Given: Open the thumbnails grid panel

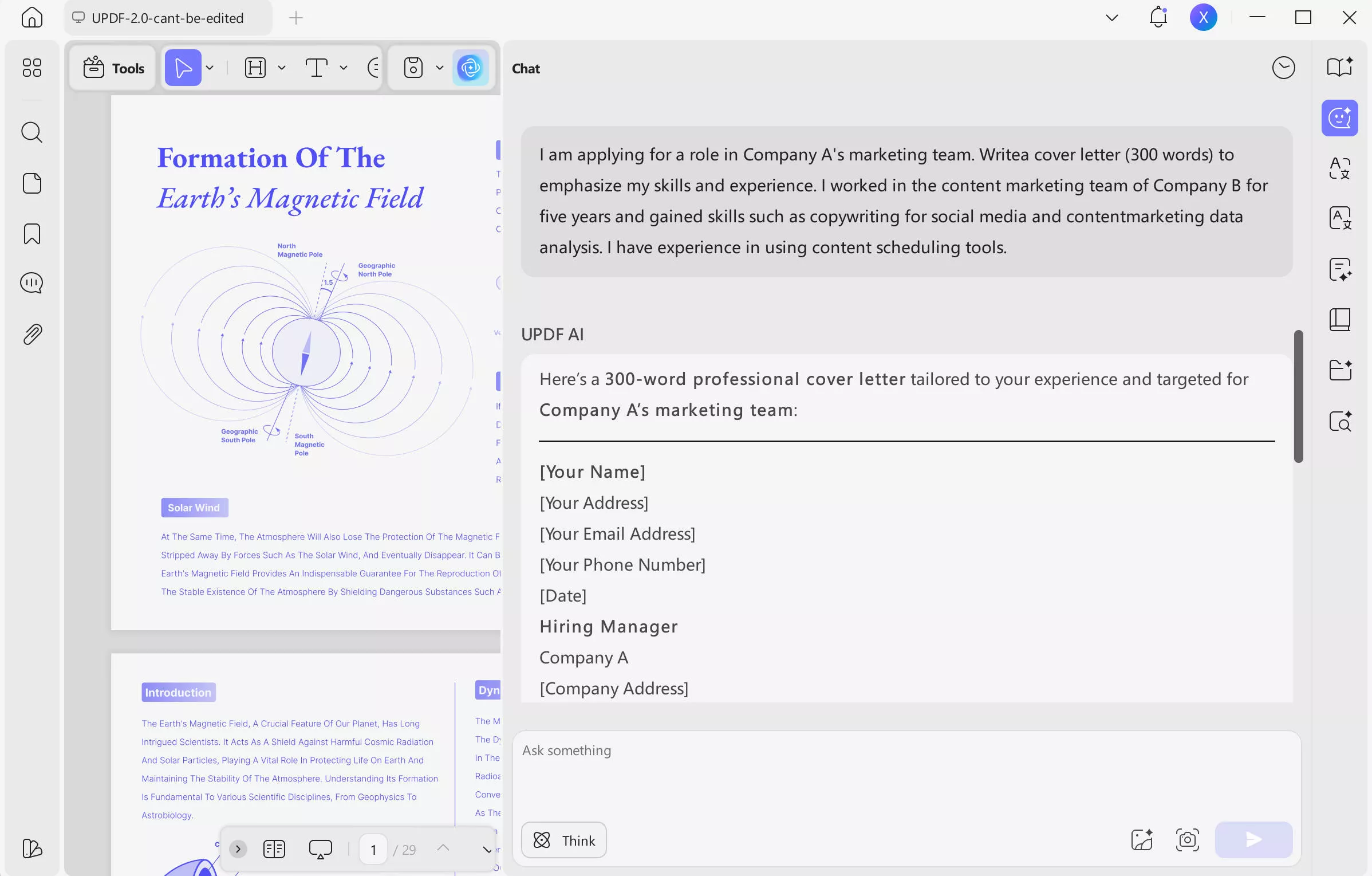Looking at the screenshot, I should 31,68.
